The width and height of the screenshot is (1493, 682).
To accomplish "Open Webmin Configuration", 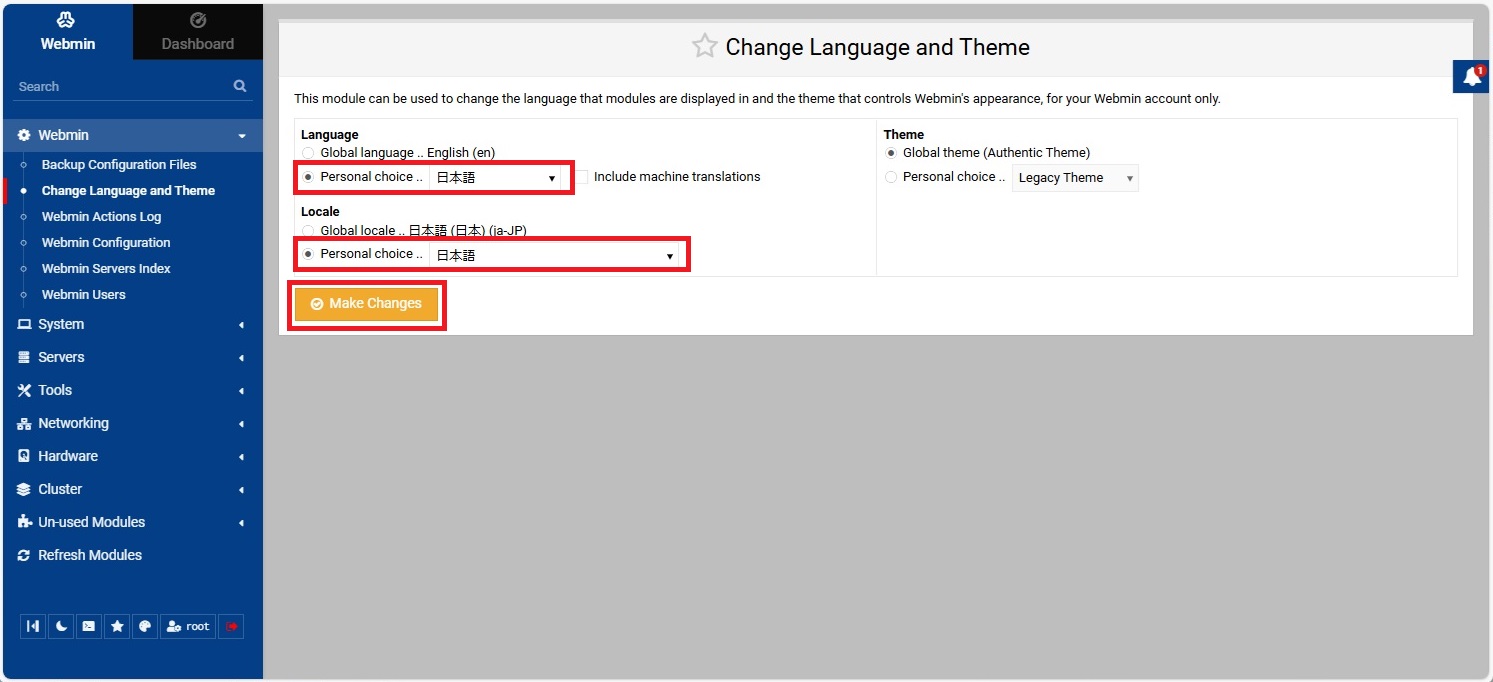I will [x=106, y=242].
